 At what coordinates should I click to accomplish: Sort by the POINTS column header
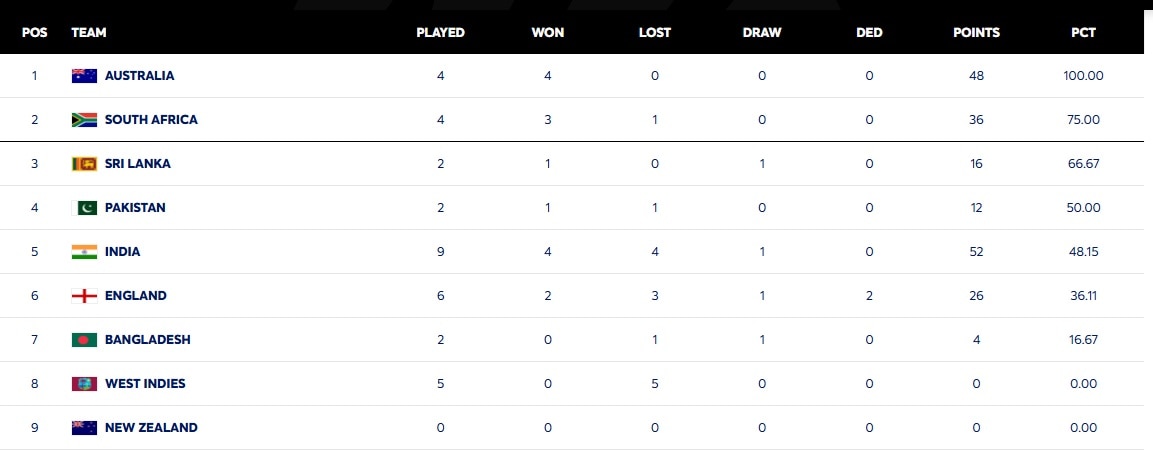(x=976, y=32)
